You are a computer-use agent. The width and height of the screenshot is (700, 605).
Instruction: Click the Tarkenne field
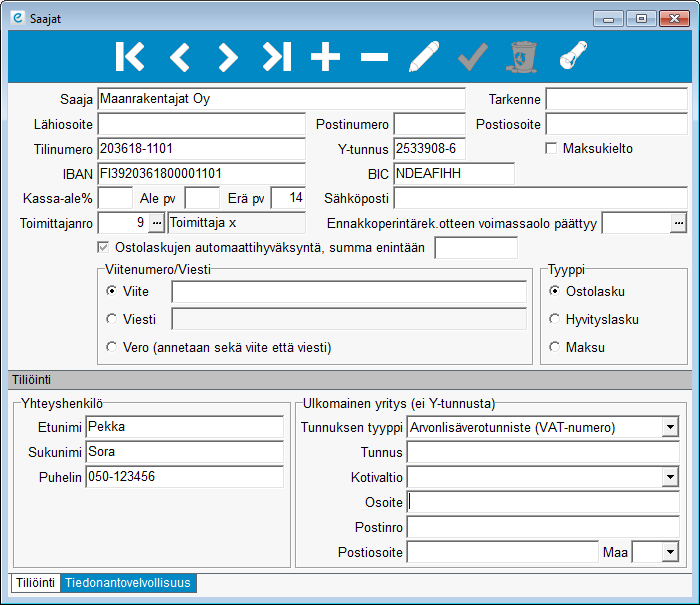point(617,99)
